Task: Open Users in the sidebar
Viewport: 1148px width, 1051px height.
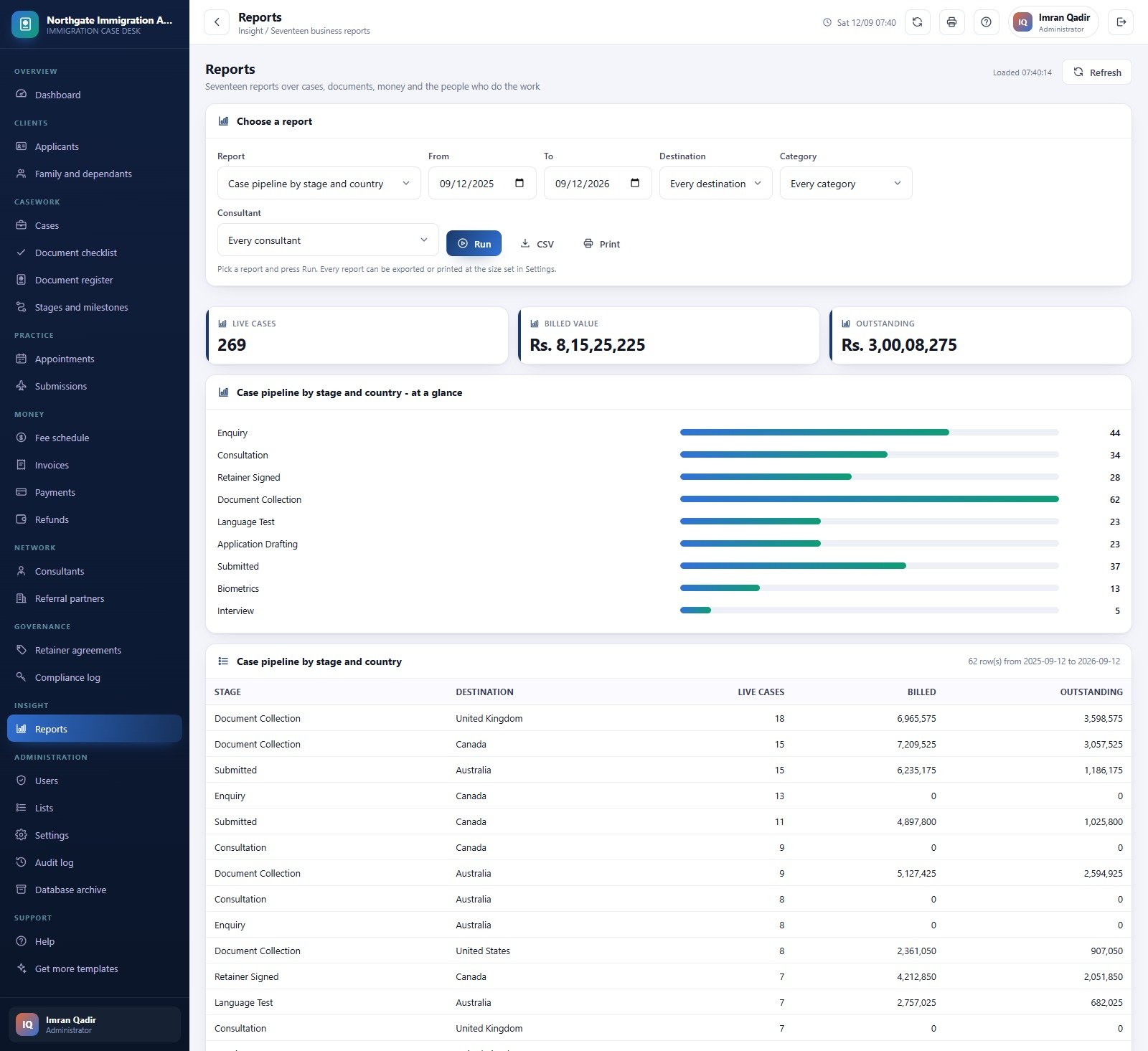Action: pyautogui.click(x=95, y=781)
